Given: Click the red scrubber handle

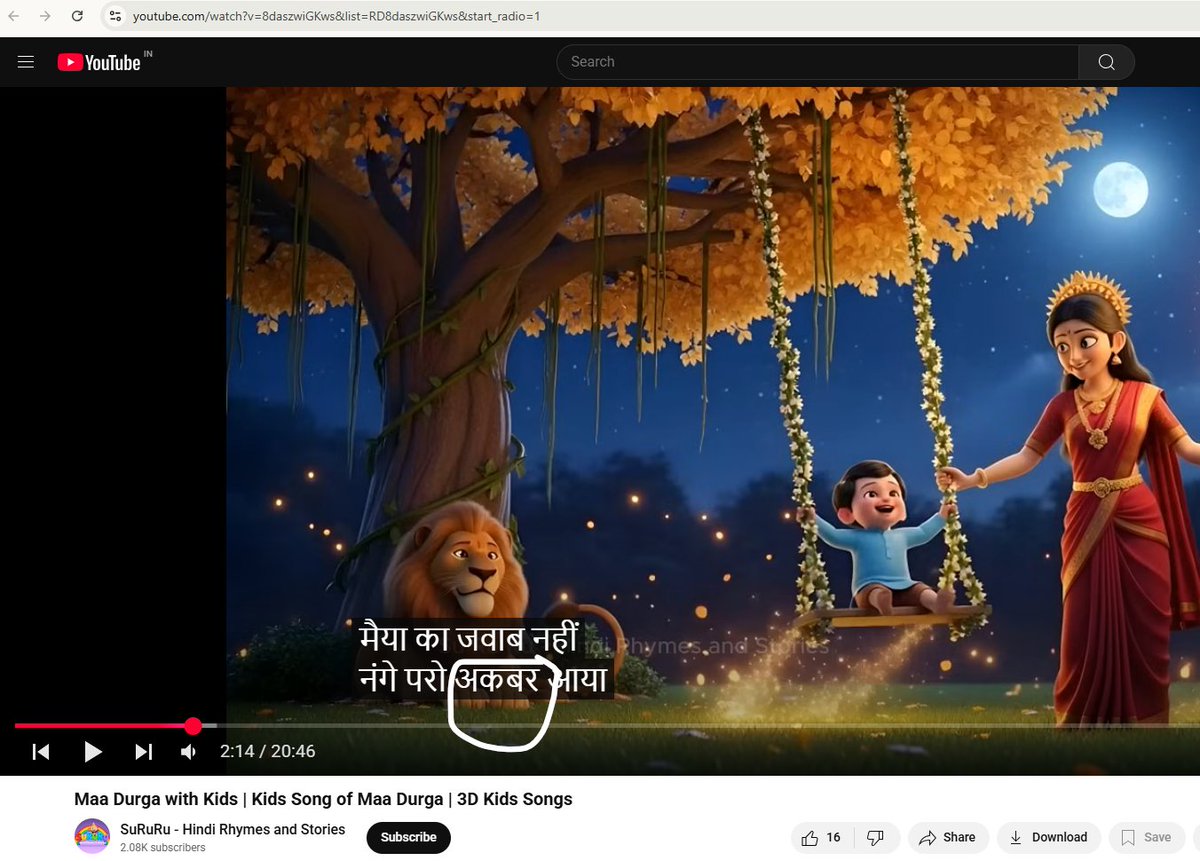Looking at the screenshot, I should coord(193,726).
